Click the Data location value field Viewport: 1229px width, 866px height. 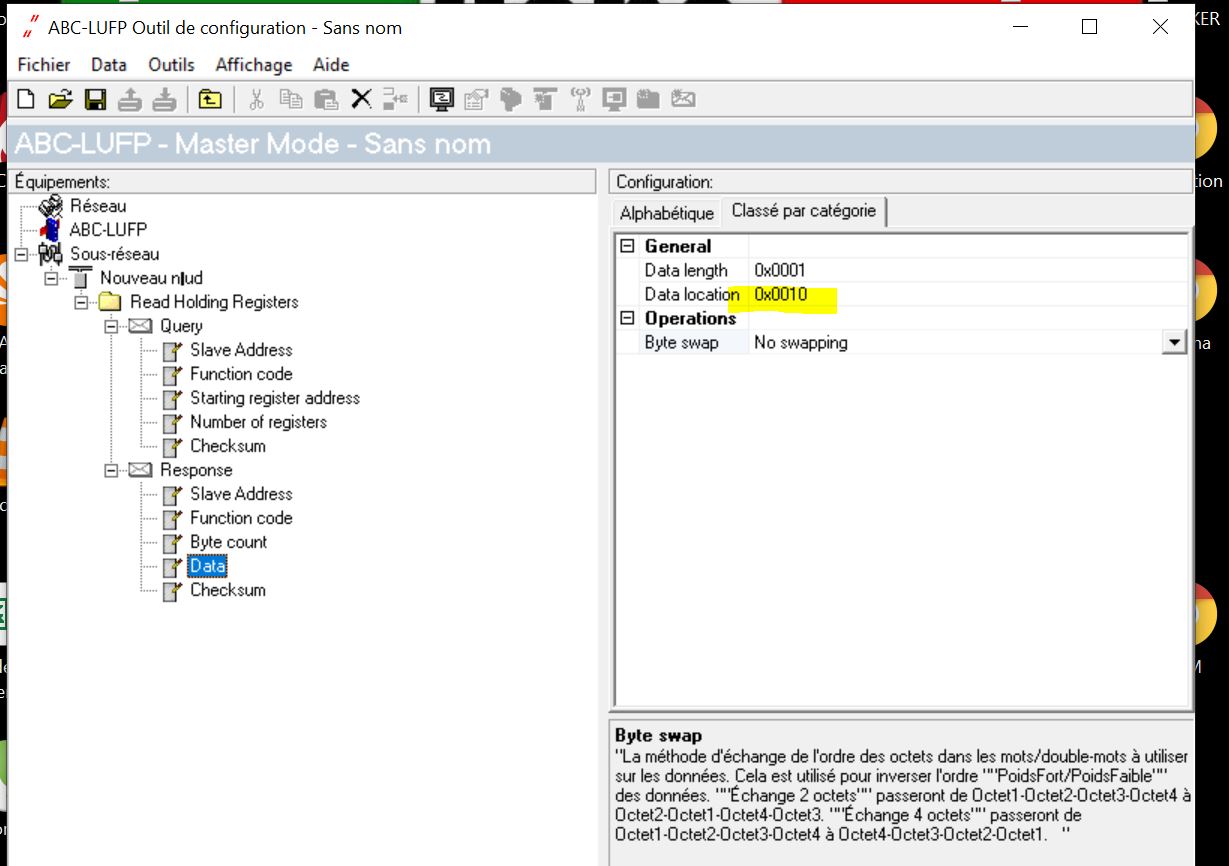point(780,295)
